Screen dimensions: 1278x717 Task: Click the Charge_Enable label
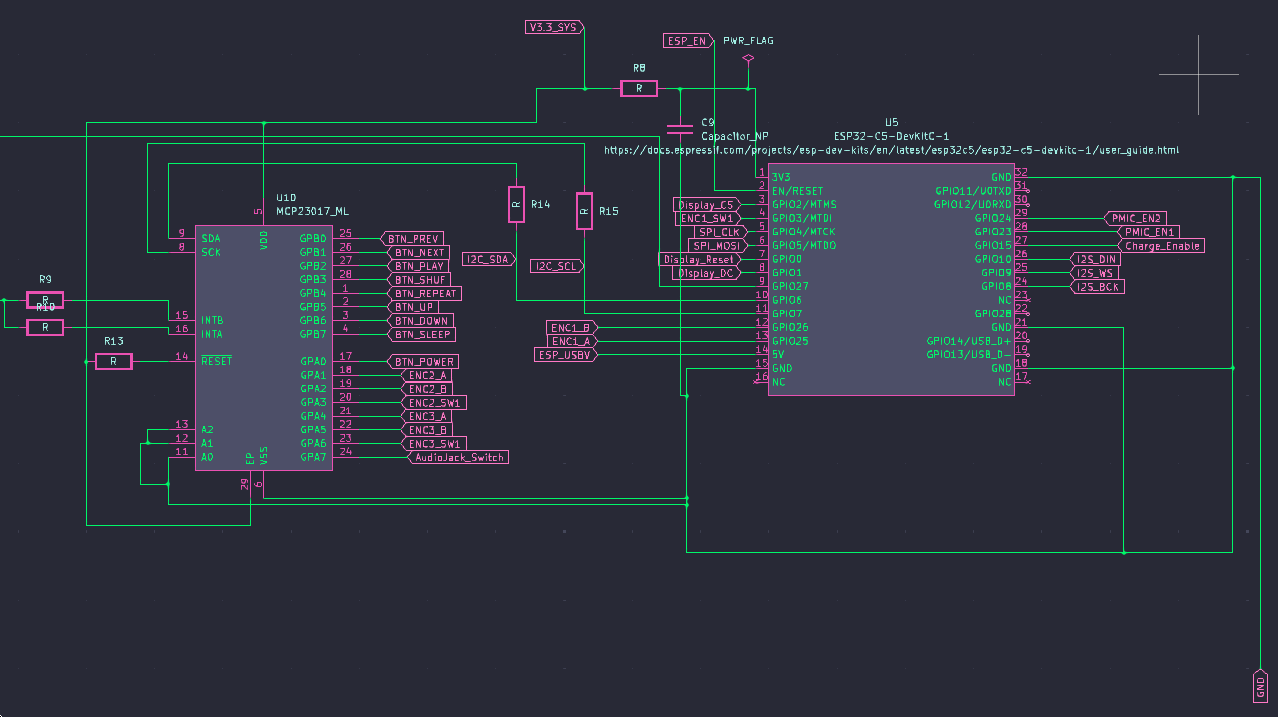(1161, 245)
